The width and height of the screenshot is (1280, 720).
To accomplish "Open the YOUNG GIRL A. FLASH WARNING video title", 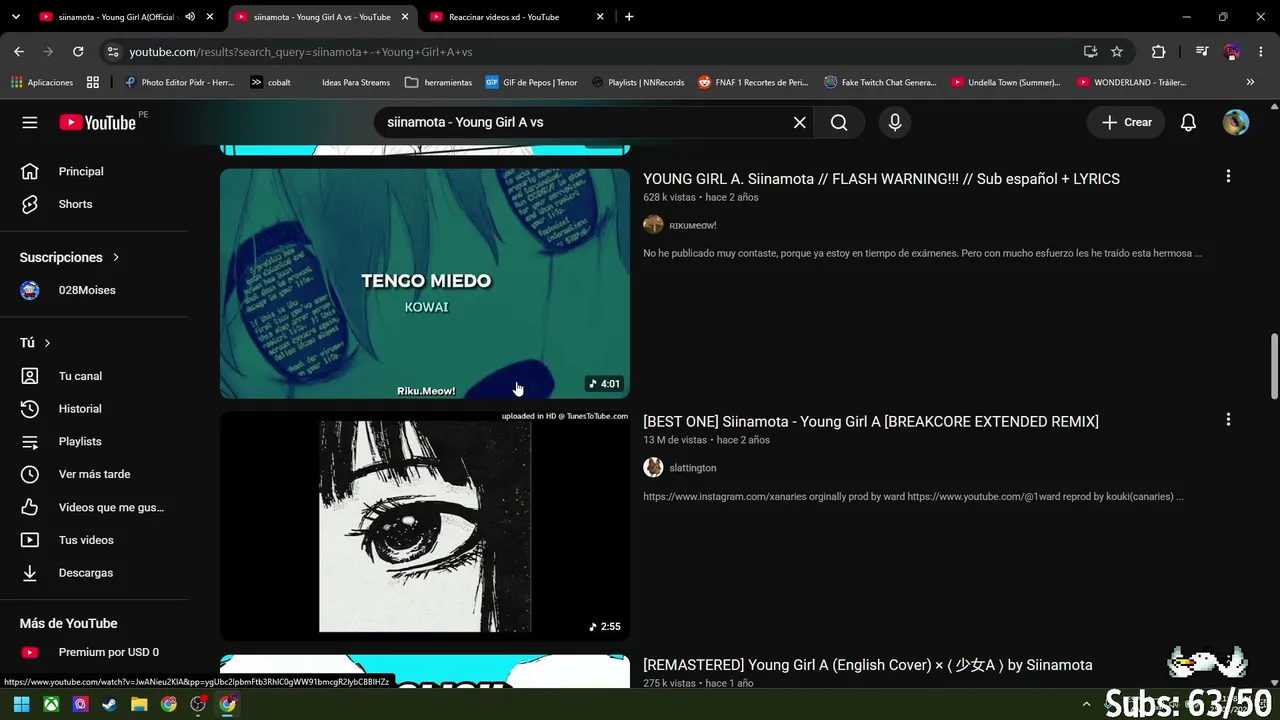I will point(881,179).
